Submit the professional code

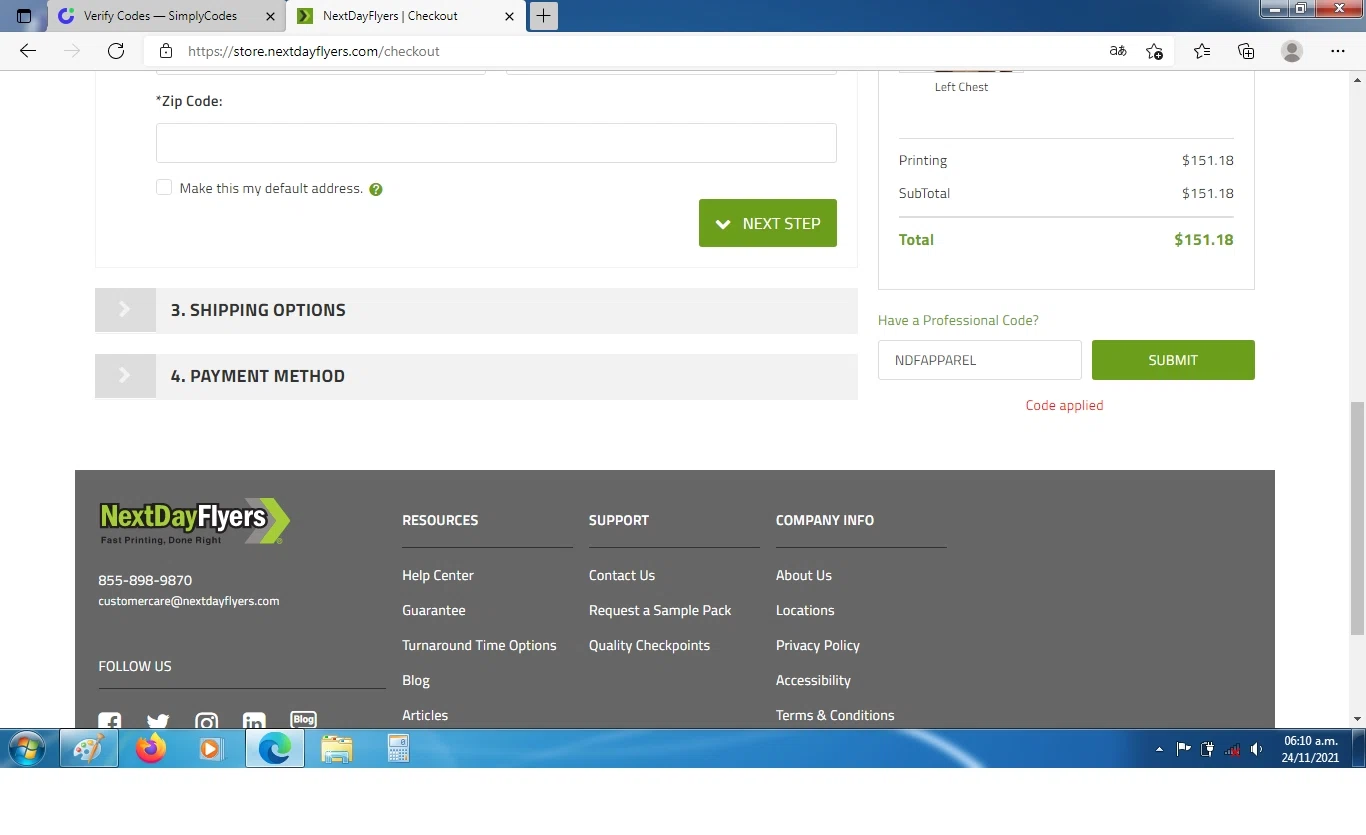click(1173, 360)
